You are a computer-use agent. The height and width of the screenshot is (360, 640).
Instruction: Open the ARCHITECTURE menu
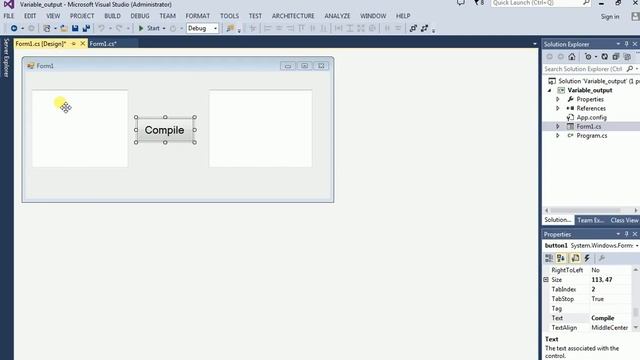293,16
